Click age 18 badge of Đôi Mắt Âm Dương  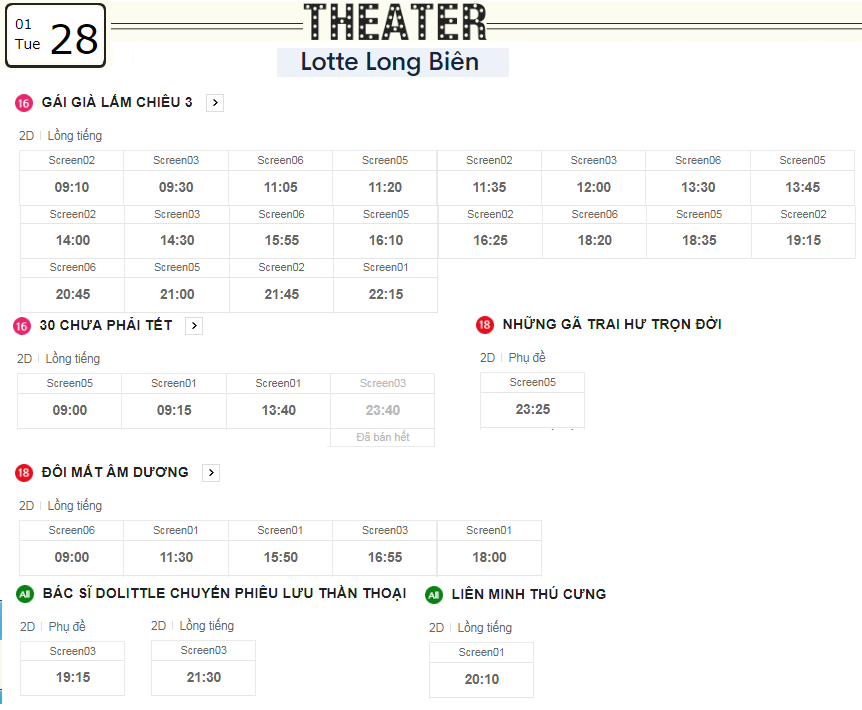(24, 473)
